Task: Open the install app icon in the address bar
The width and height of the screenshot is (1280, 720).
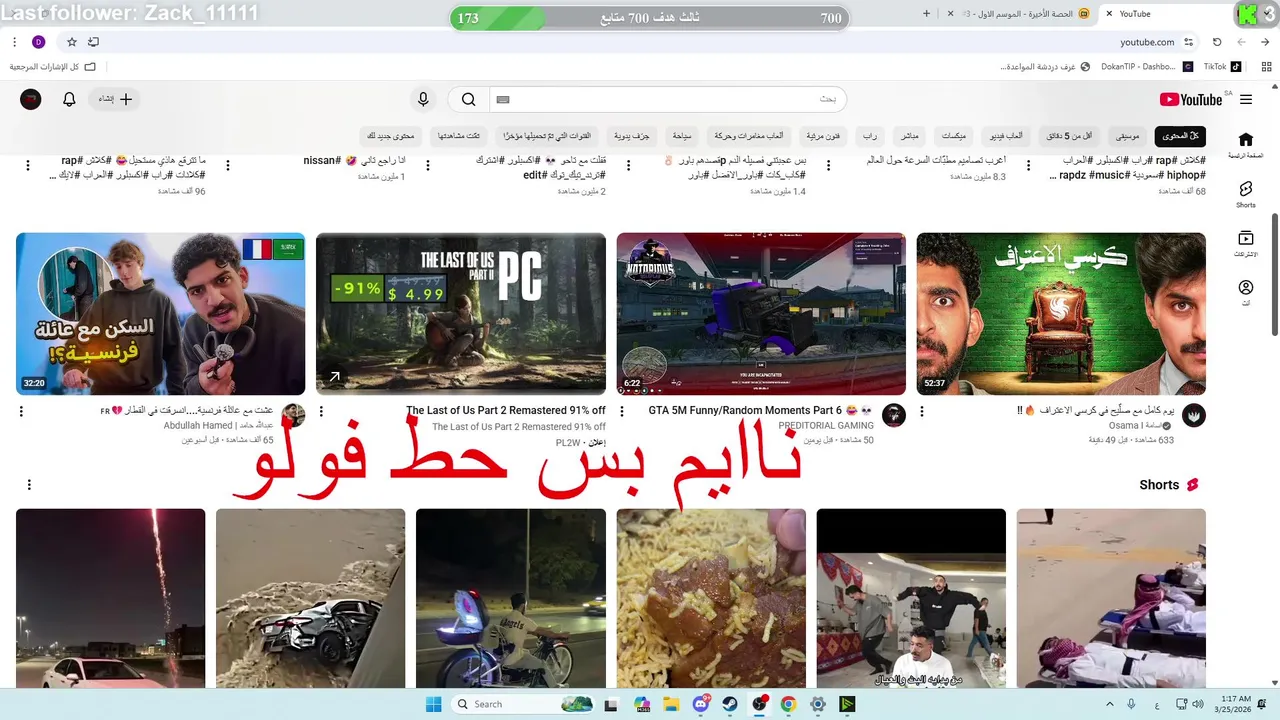Action: click(94, 42)
